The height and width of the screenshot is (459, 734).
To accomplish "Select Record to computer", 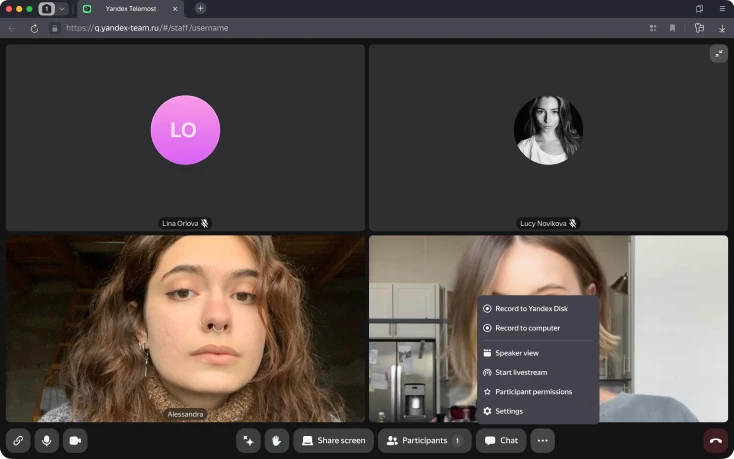I will point(538,328).
